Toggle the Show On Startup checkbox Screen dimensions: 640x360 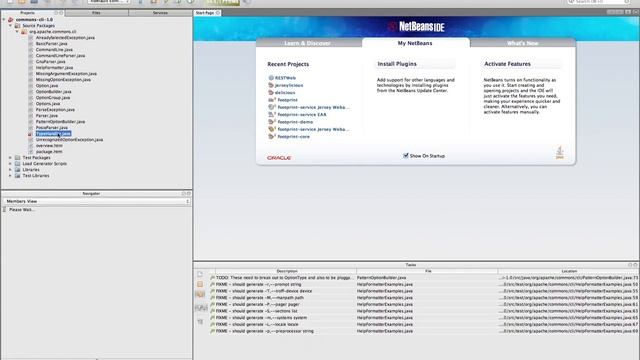406,156
